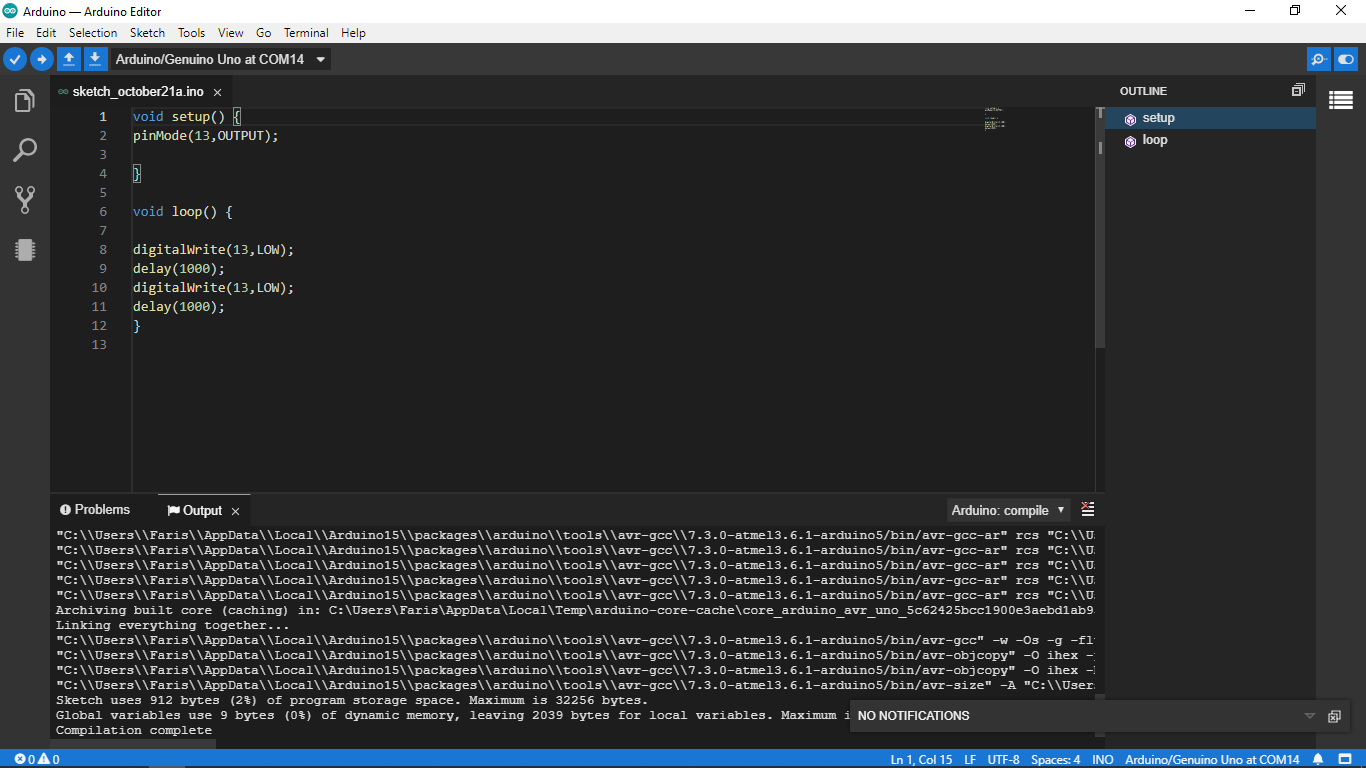Click Arduino/Genuino Uno at COM14 in status bar

click(1212, 759)
